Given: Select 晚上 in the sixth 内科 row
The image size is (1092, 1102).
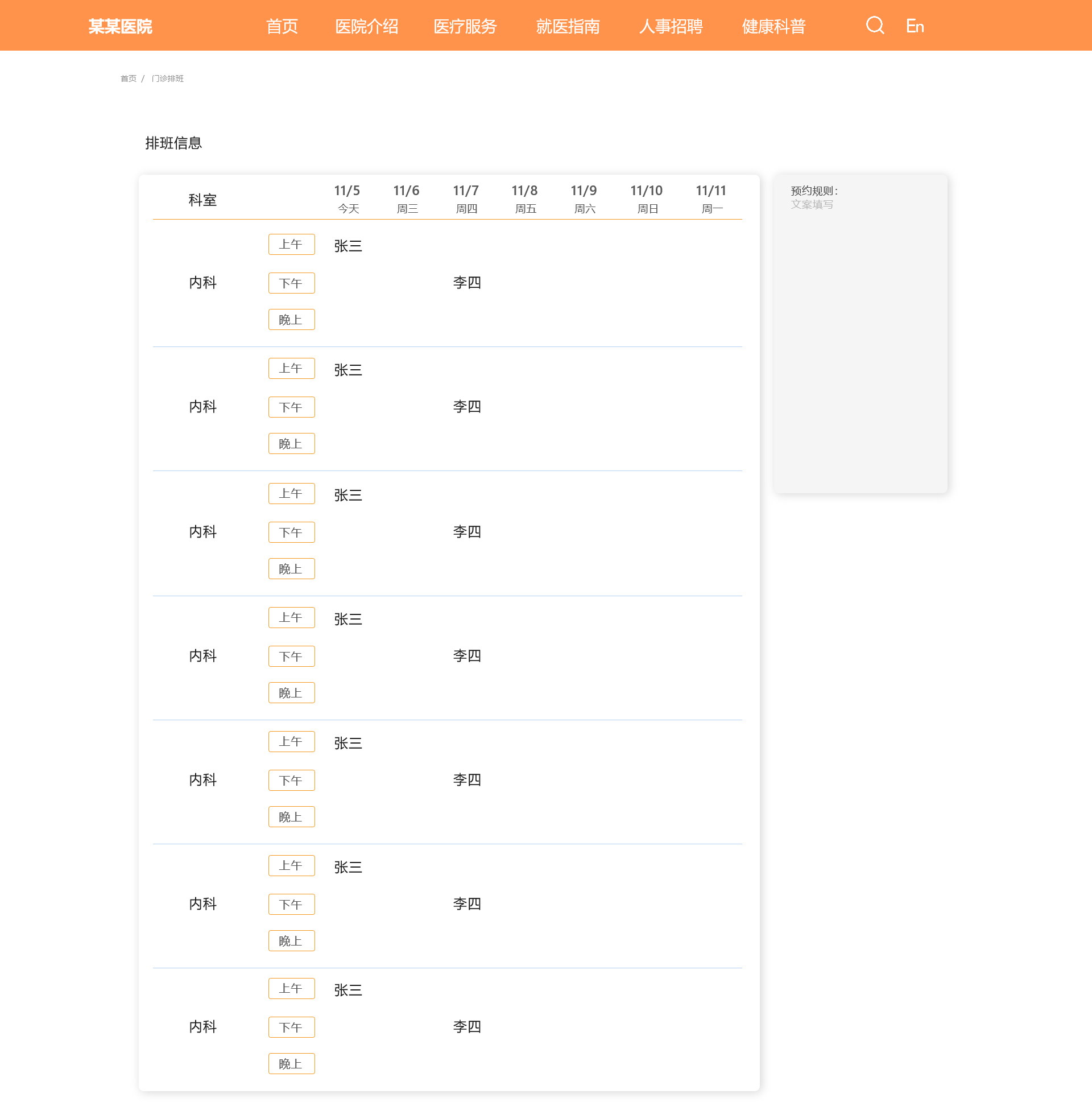Looking at the screenshot, I should [x=291, y=941].
